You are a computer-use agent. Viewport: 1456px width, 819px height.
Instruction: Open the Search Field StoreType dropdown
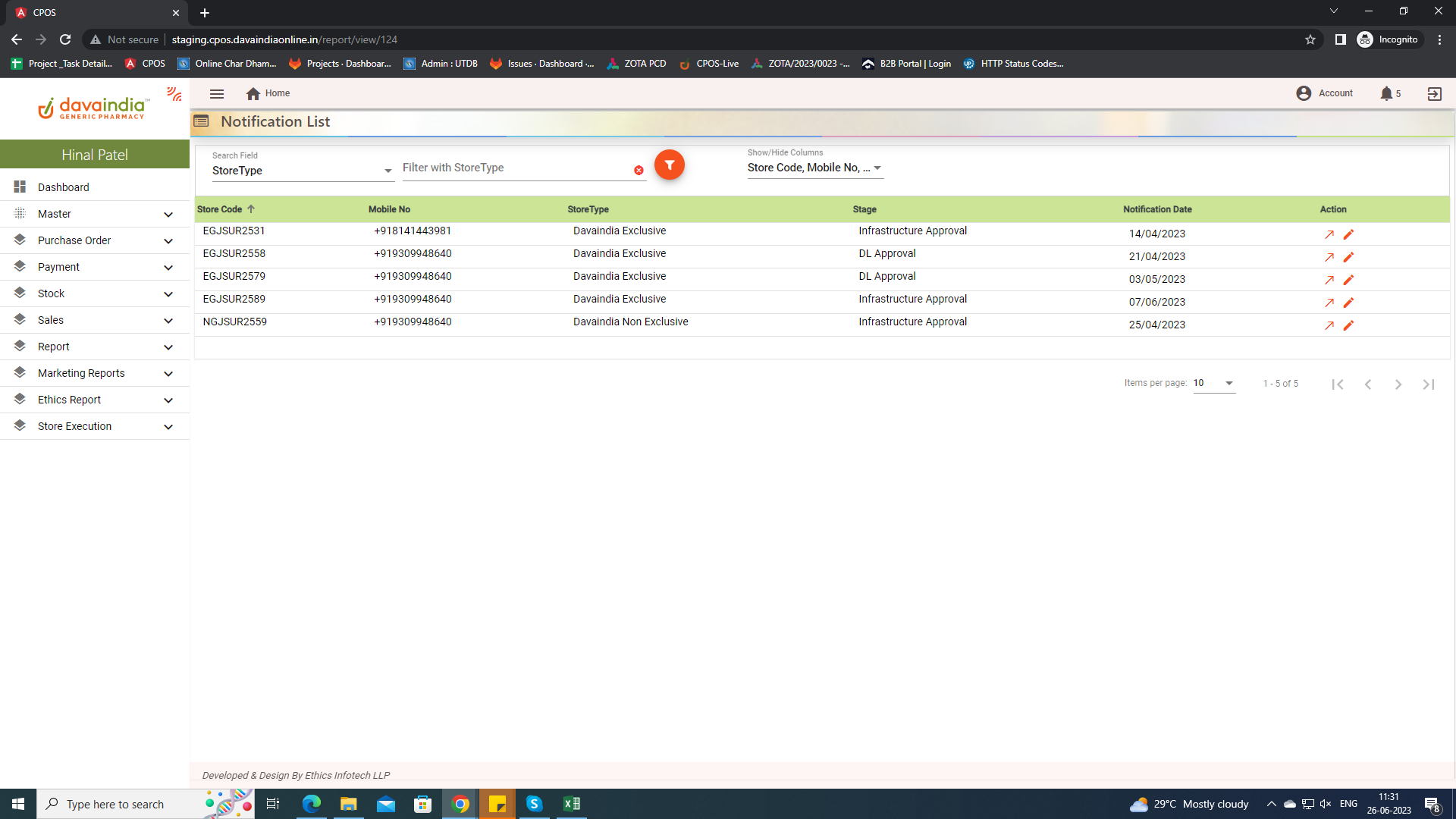point(302,171)
